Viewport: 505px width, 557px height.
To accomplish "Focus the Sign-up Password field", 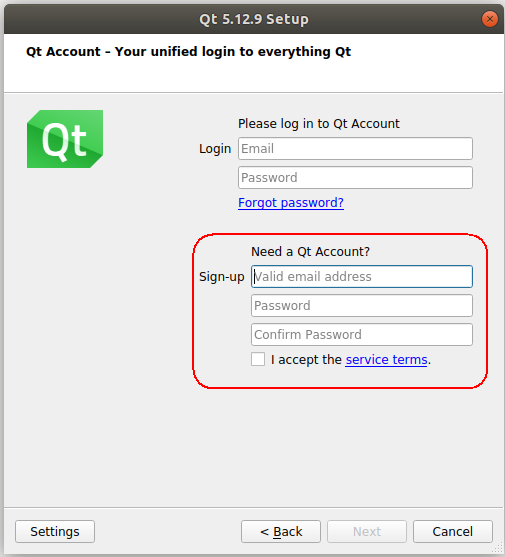I will click(x=362, y=305).
